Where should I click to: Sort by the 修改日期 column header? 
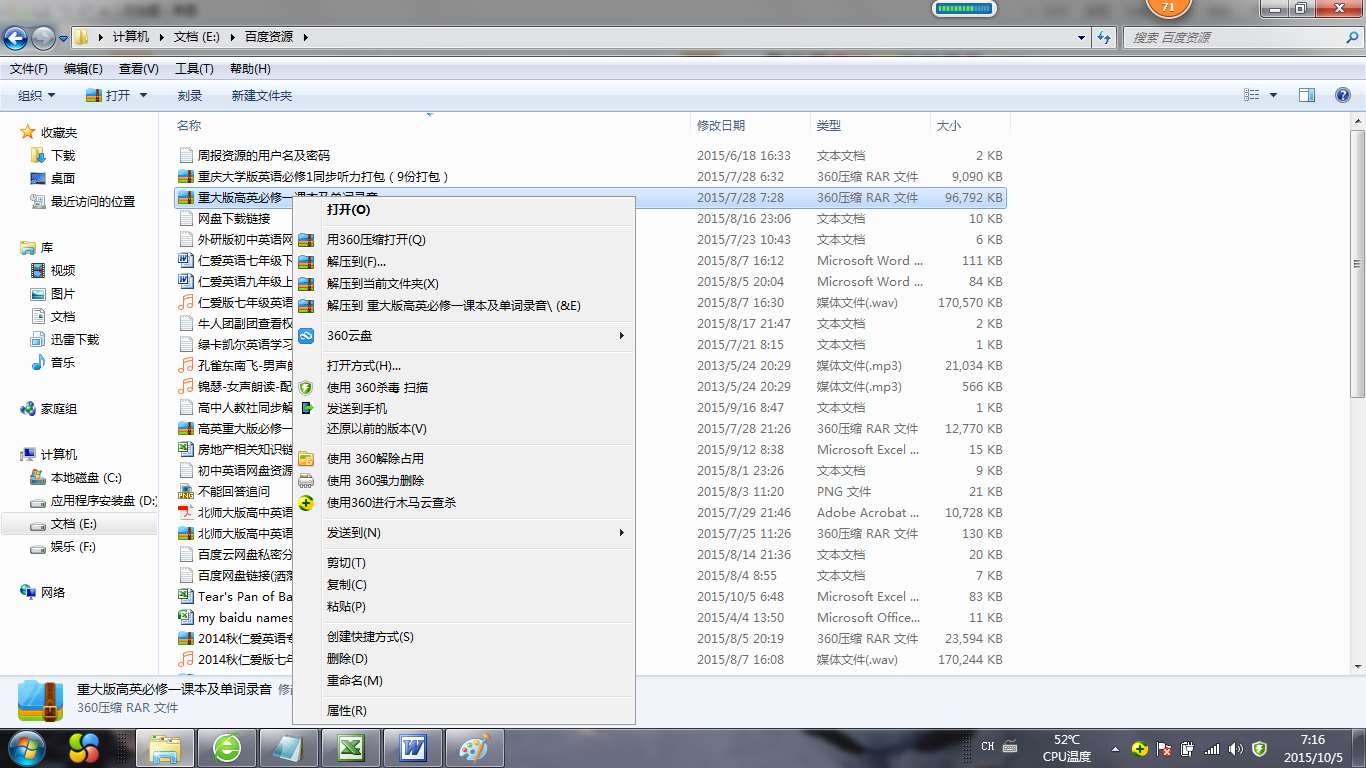click(x=750, y=125)
